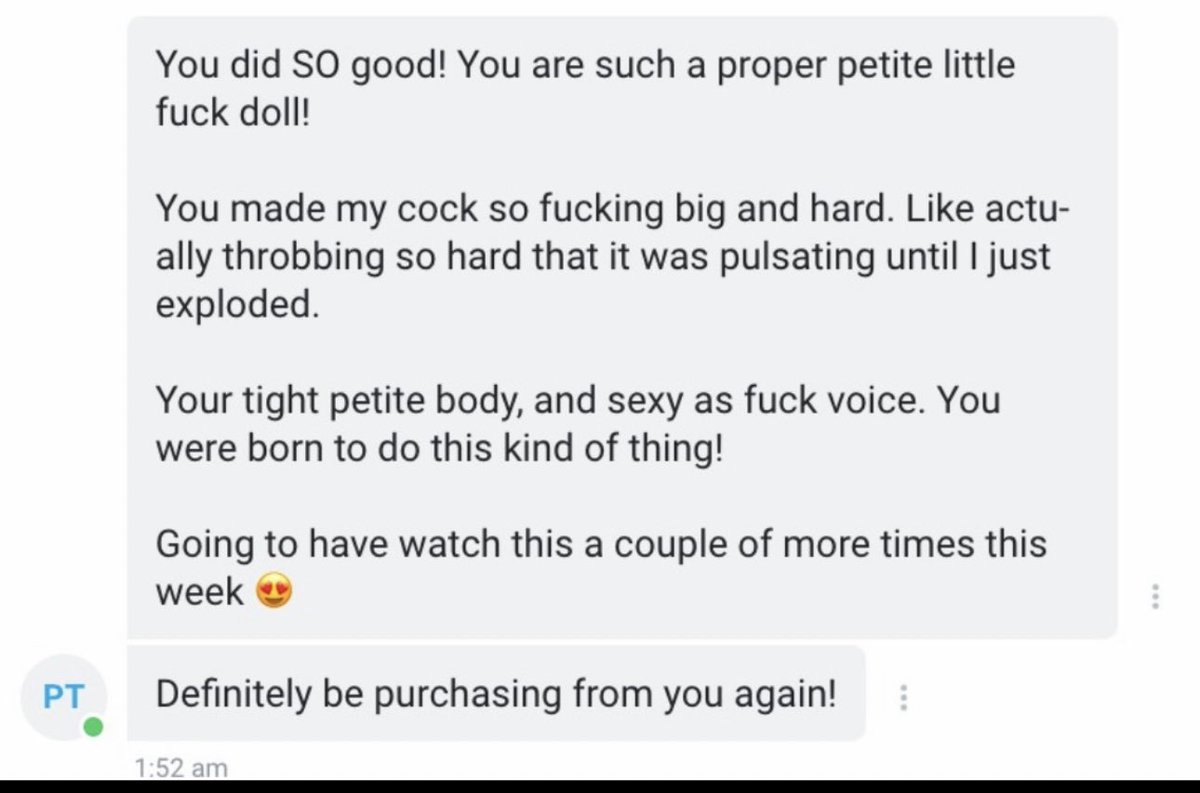Screen dimensions: 1200x793
Task: Select the 'Definitely be purchasing from you again!' bubble
Action: (x=496, y=694)
